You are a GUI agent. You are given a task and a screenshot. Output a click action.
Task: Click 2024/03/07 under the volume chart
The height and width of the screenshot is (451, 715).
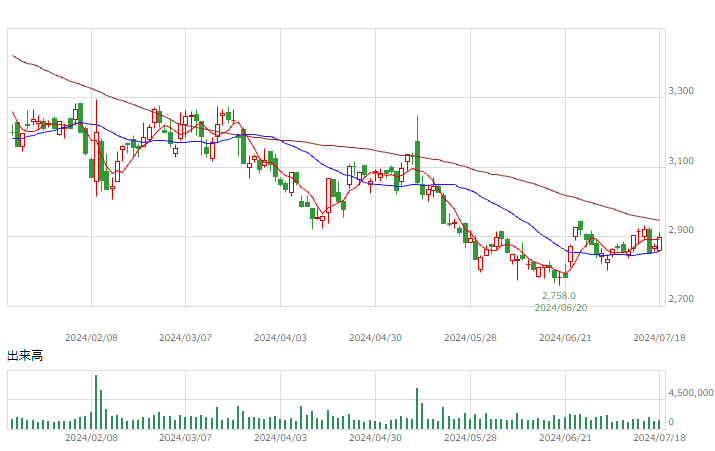186,438
